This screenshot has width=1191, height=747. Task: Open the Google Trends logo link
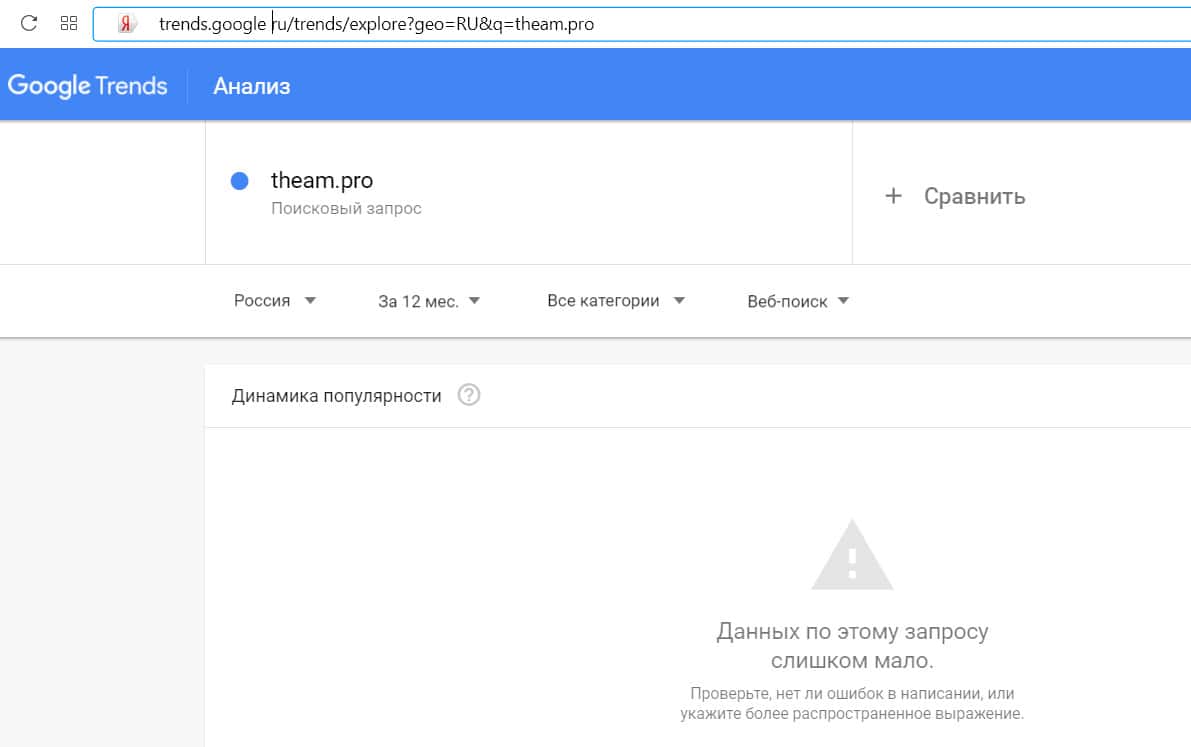[88, 86]
